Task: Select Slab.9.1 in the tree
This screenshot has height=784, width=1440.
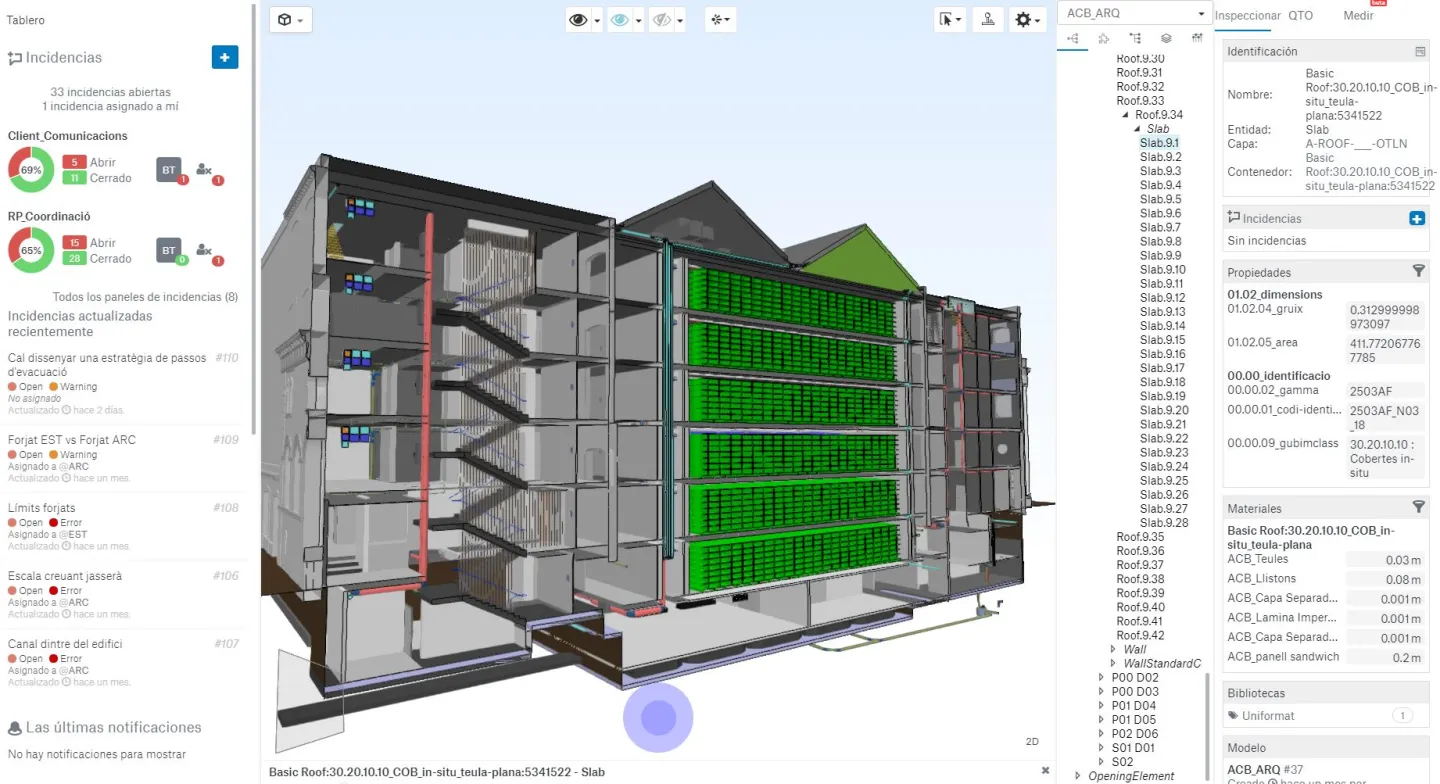Action: pyautogui.click(x=1159, y=143)
